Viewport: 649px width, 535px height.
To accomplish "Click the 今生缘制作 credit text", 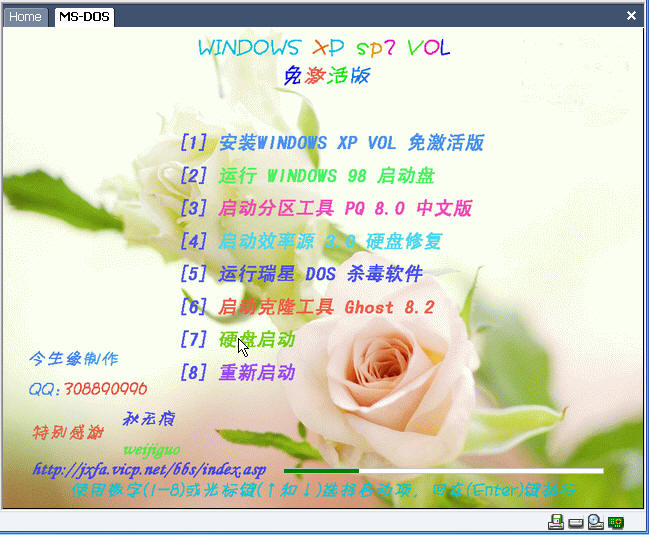I will (x=74, y=359).
